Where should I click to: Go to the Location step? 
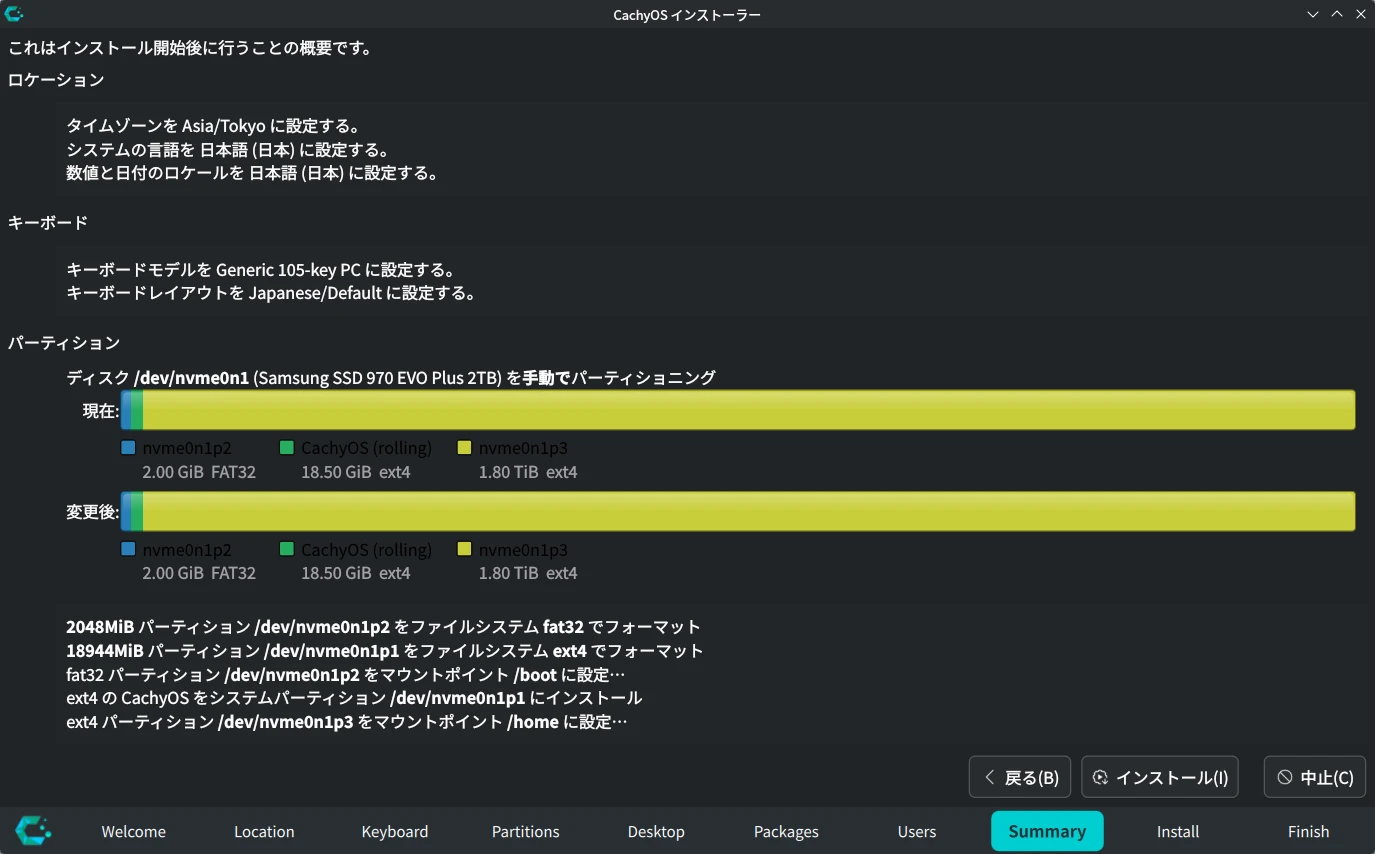pos(264,831)
